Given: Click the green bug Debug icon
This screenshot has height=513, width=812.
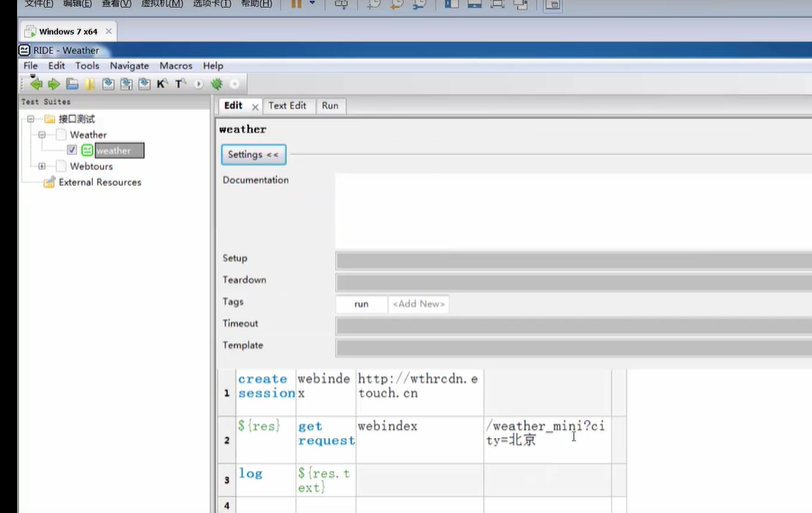Looking at the screenshot, I should (x=216, y=84).
